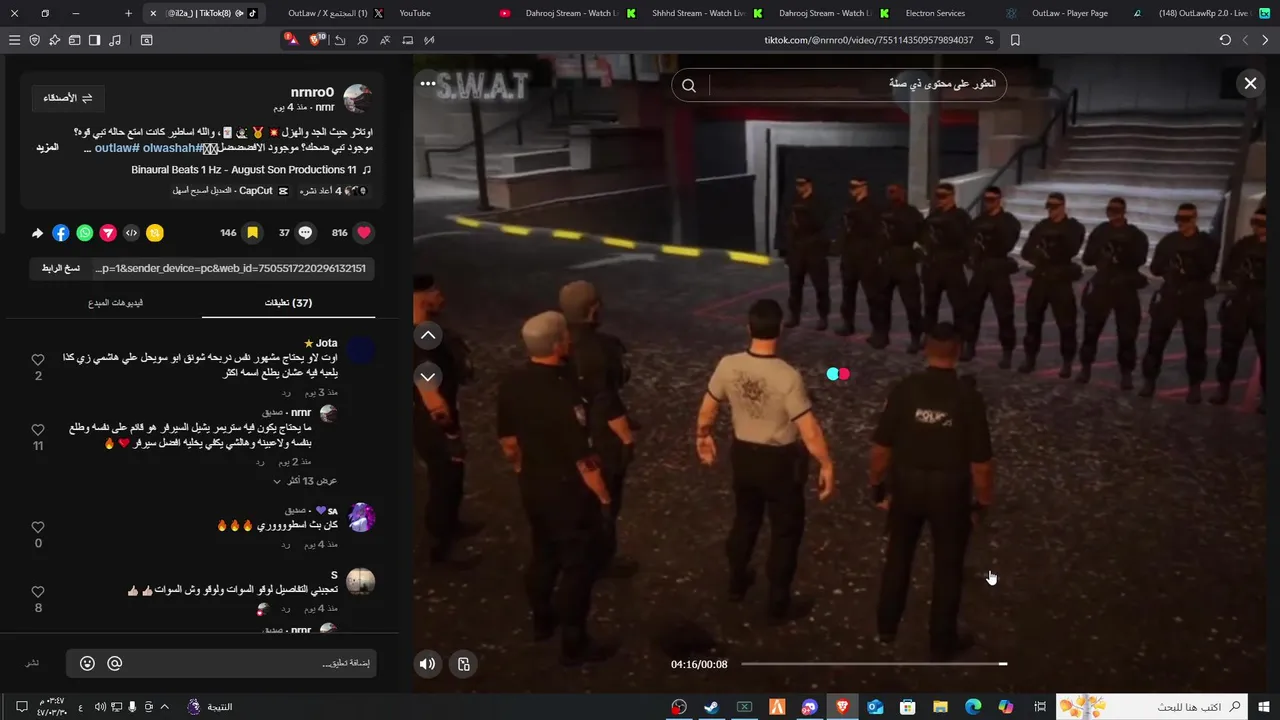Open the music playlist icon in toolbar
Viewport: 1280px width, 720px height.
click(115, 40)
